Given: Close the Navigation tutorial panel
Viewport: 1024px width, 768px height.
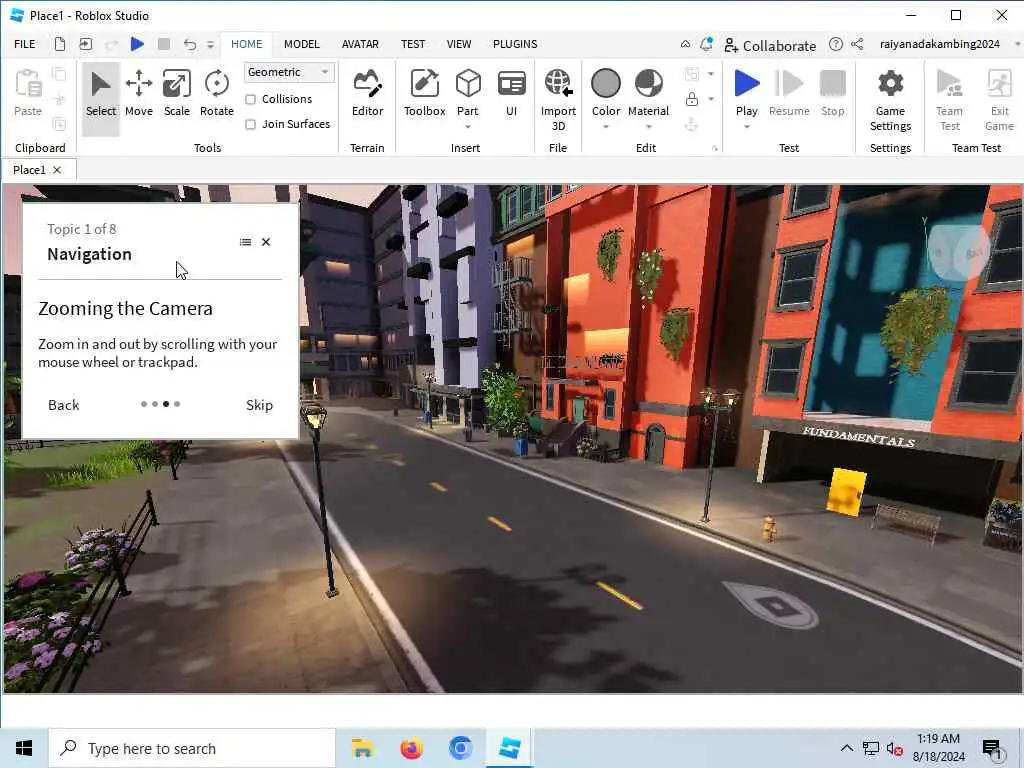Looking at the screenshot, I should pyautogui.click(x=266, y=242).
